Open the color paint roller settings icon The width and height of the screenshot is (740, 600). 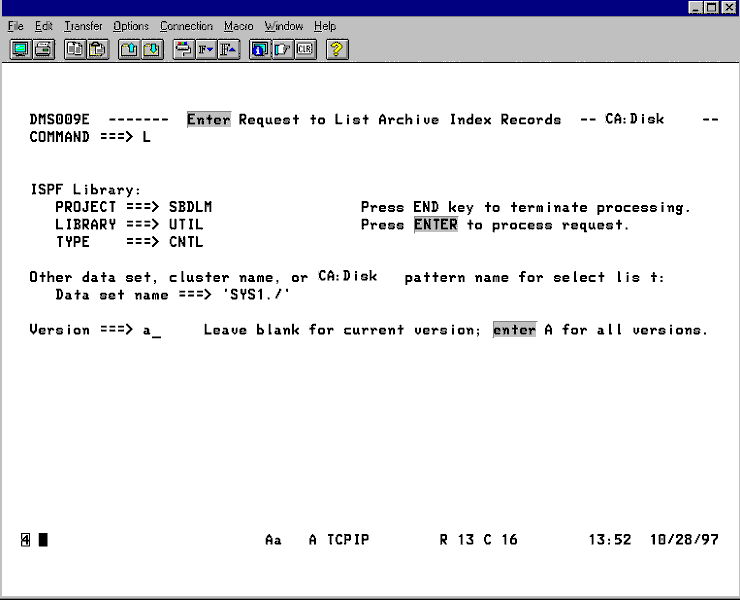click(x=184, y=50)
